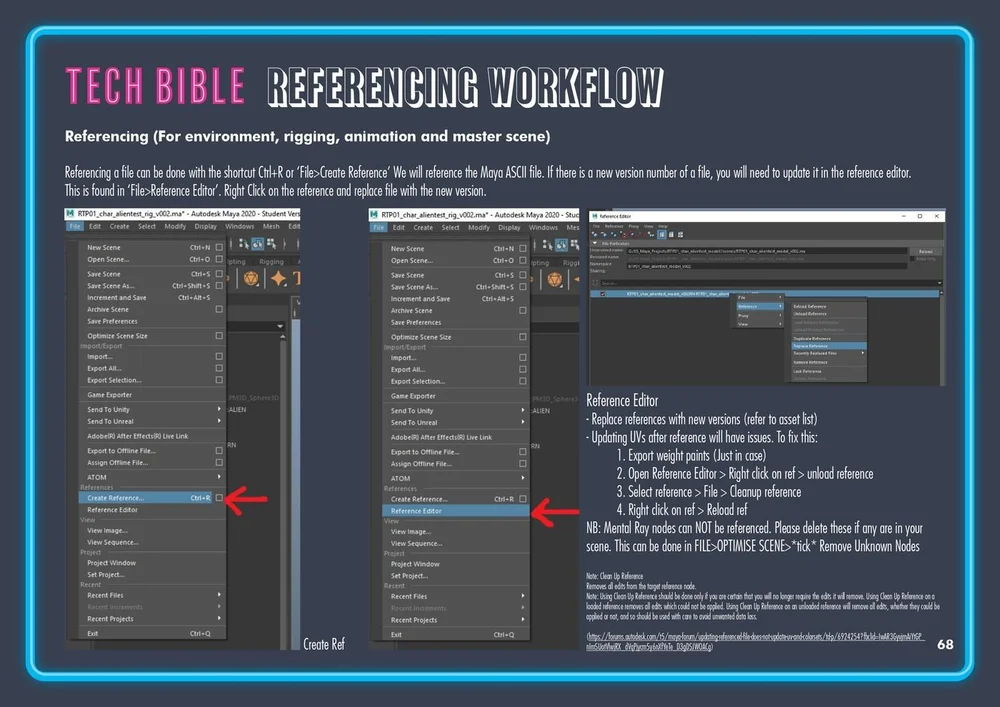The height and width of the screenshot is (707, 1000).
Task: Toggle checkbox on the selected reference row
Action: point(603,294)
